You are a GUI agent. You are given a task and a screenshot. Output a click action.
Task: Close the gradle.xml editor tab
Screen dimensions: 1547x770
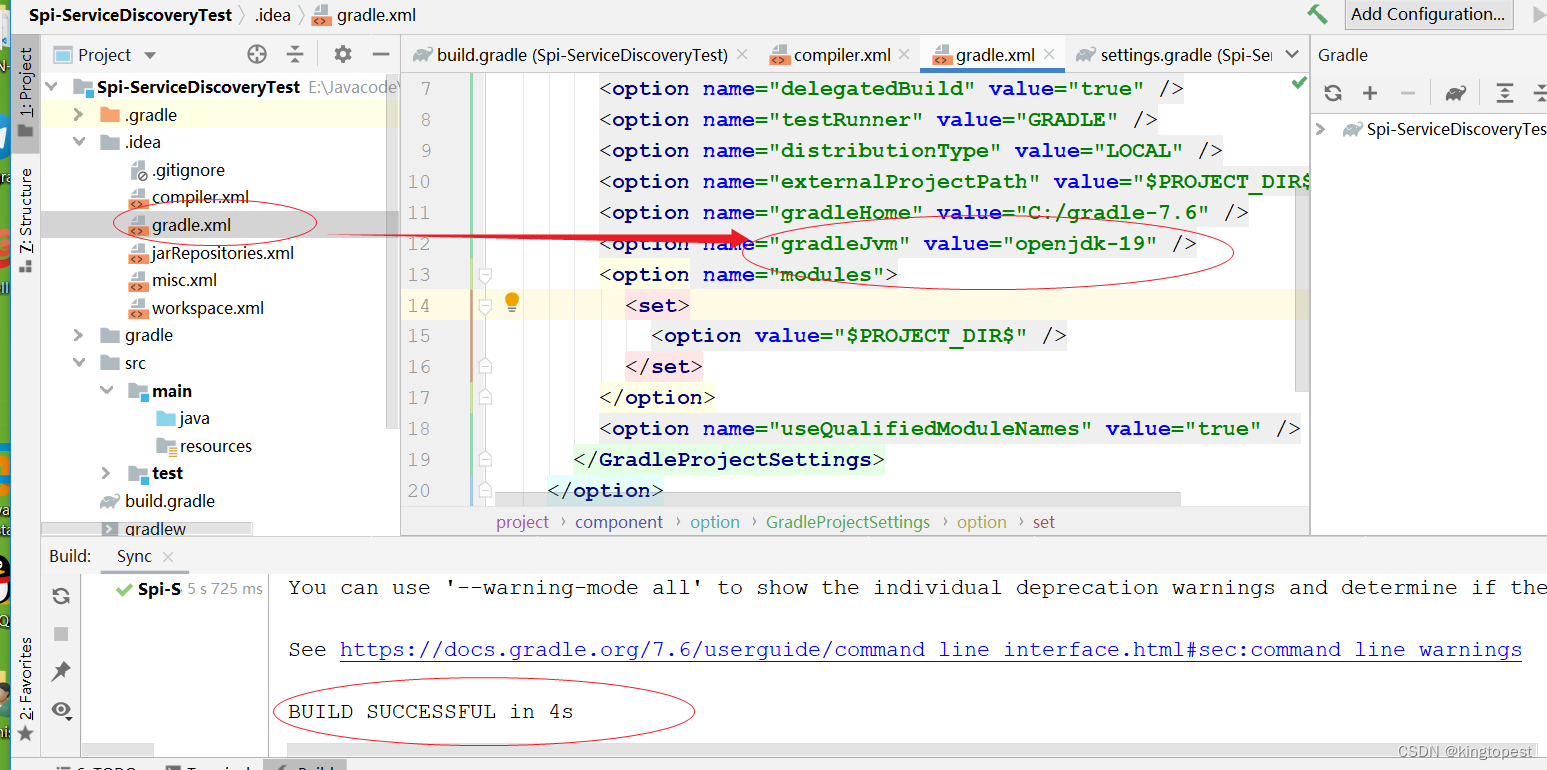1049,55
